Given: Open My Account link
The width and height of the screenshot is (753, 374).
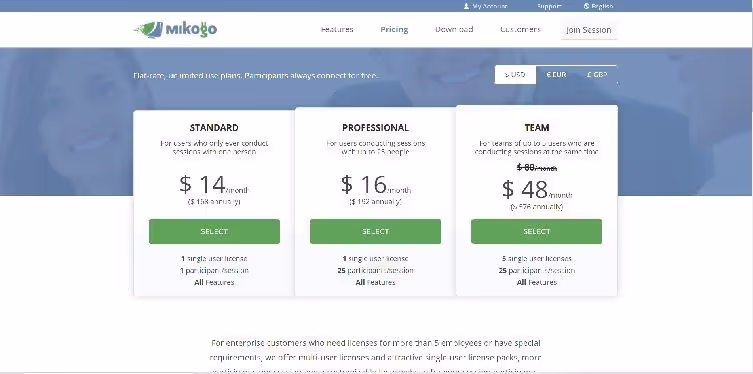Looking at the screenshot, I should (x=489, y=6).
